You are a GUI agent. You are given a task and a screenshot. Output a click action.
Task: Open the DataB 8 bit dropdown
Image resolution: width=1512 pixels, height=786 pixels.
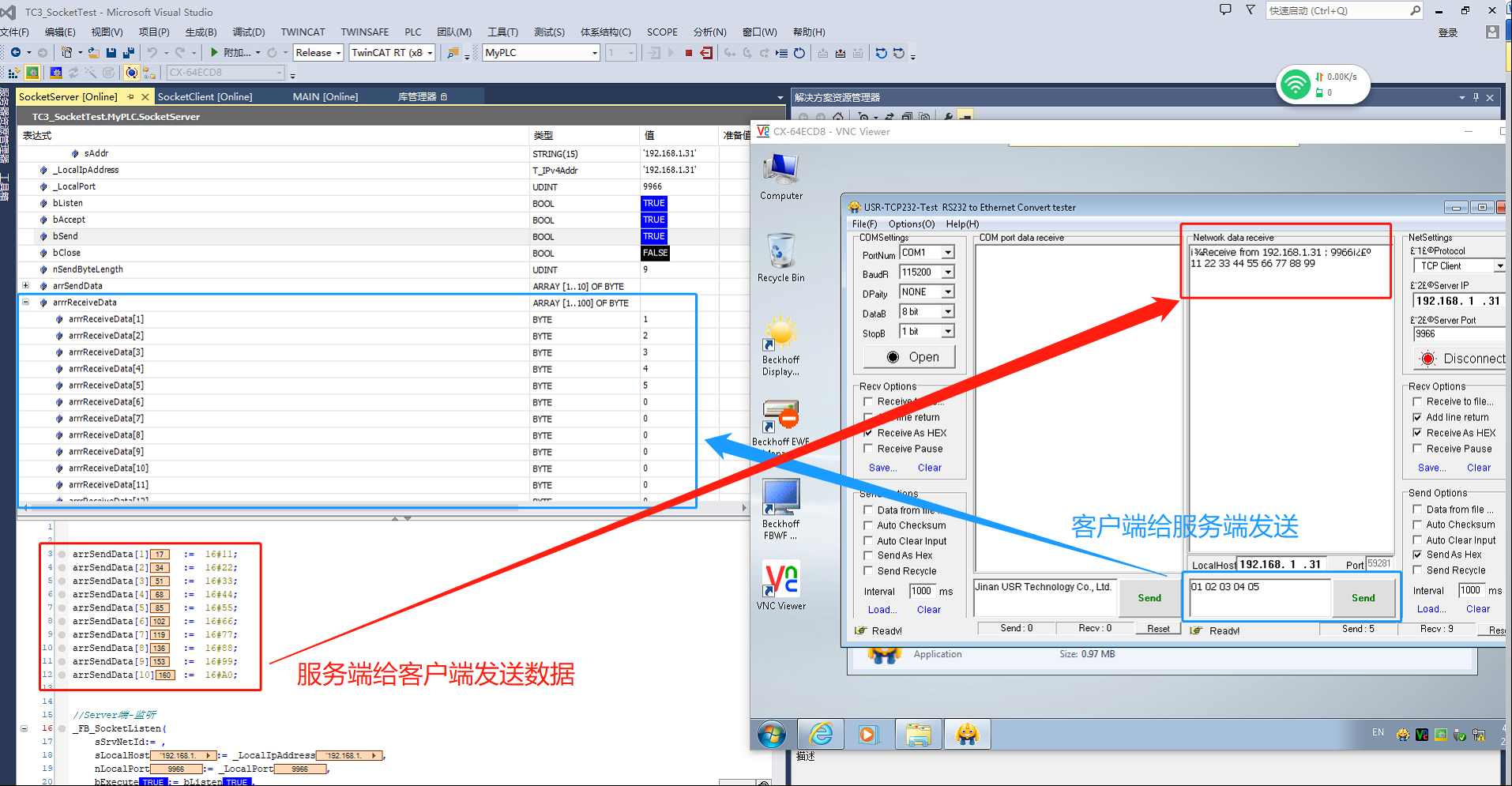[x=948, y=312]
